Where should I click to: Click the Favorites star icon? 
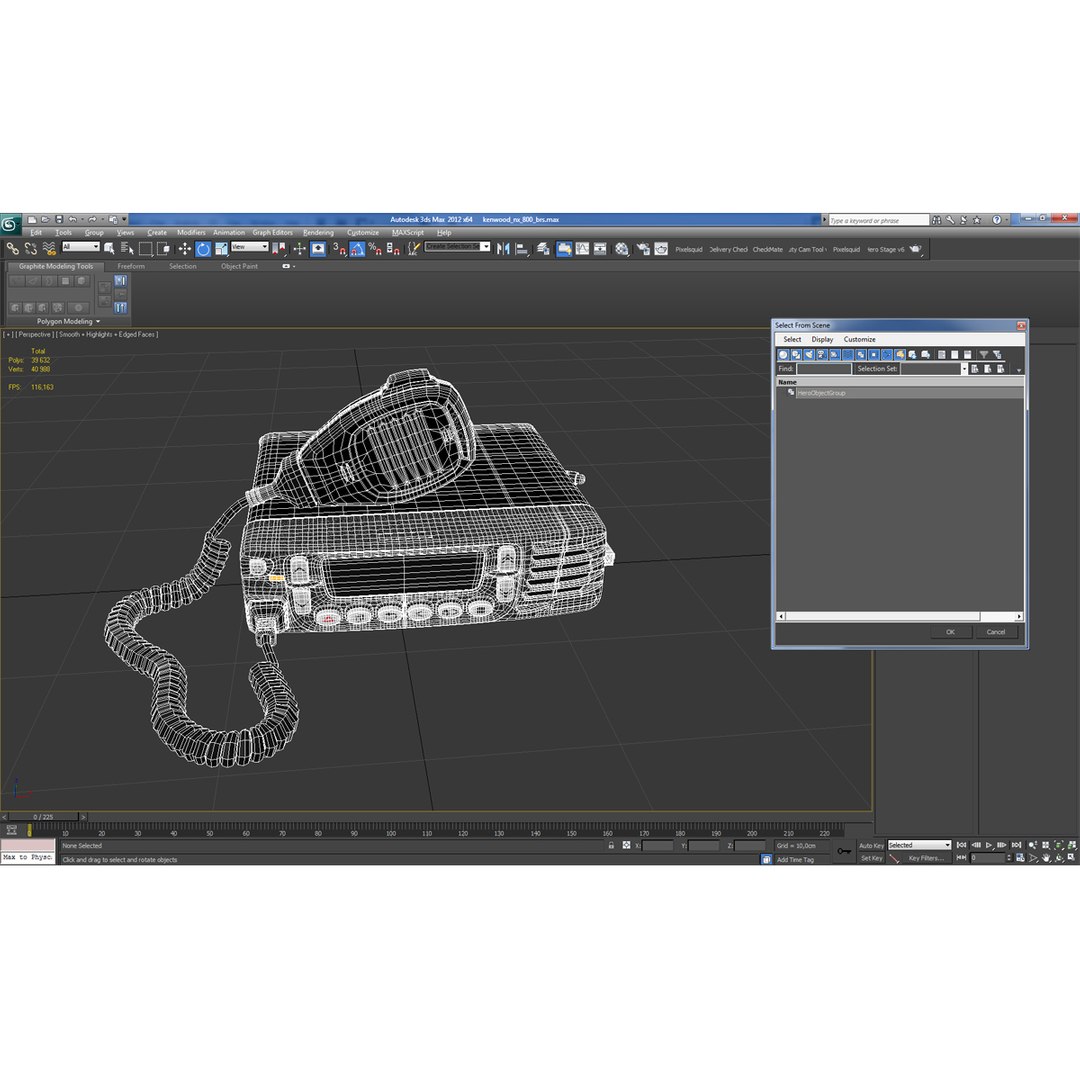977,220
